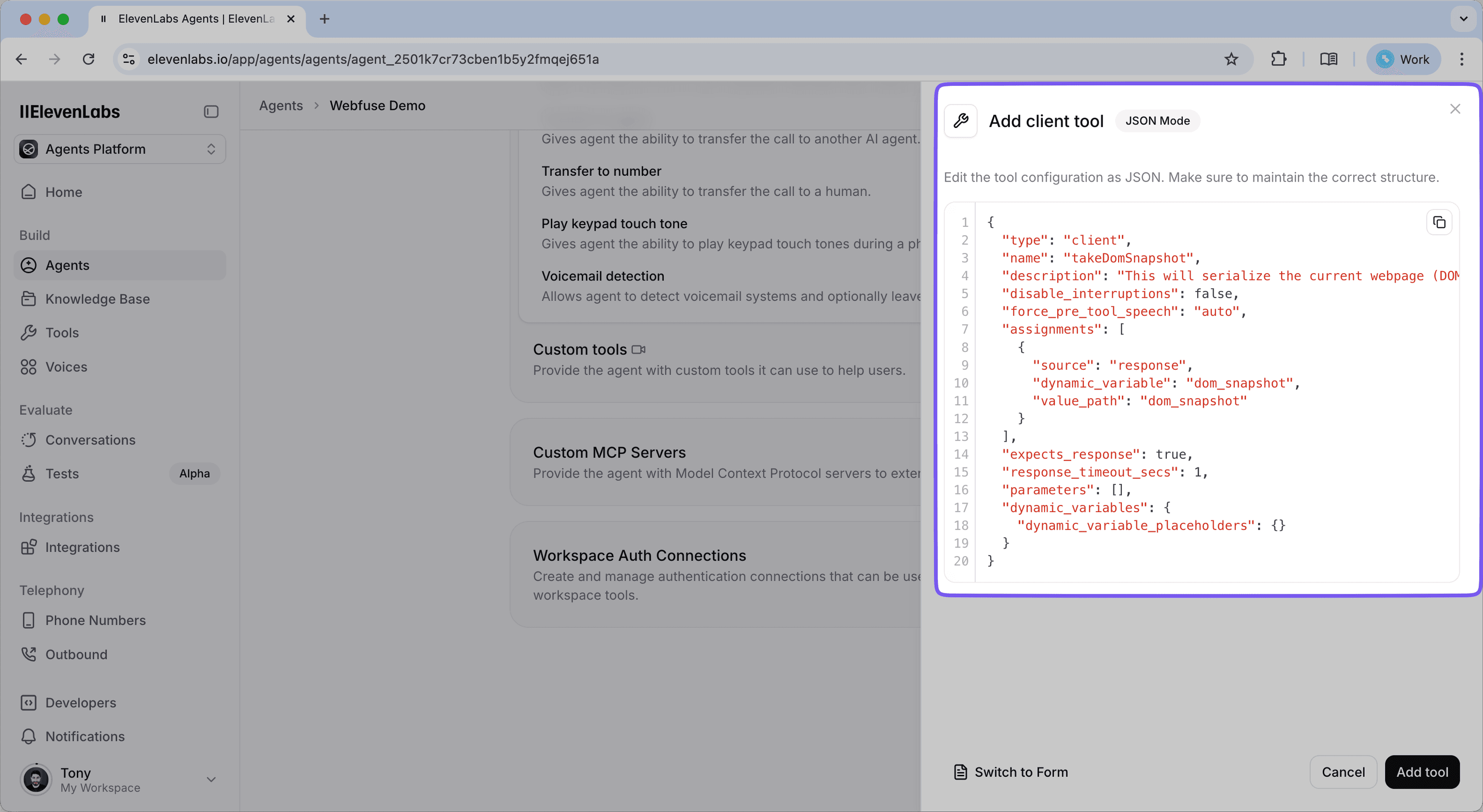The image size is (1483, 812).
Task: Expand Tony's workspace account menu
Action: coord(210,779)
